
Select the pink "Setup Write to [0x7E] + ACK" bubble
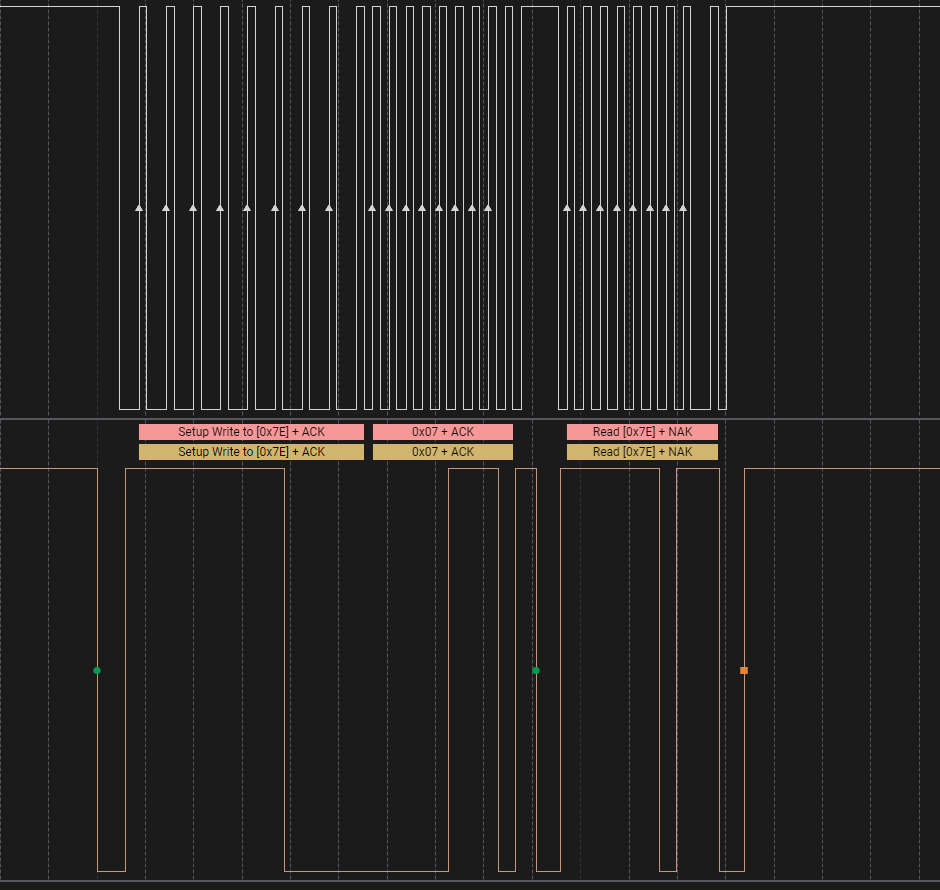coord(251,432)
